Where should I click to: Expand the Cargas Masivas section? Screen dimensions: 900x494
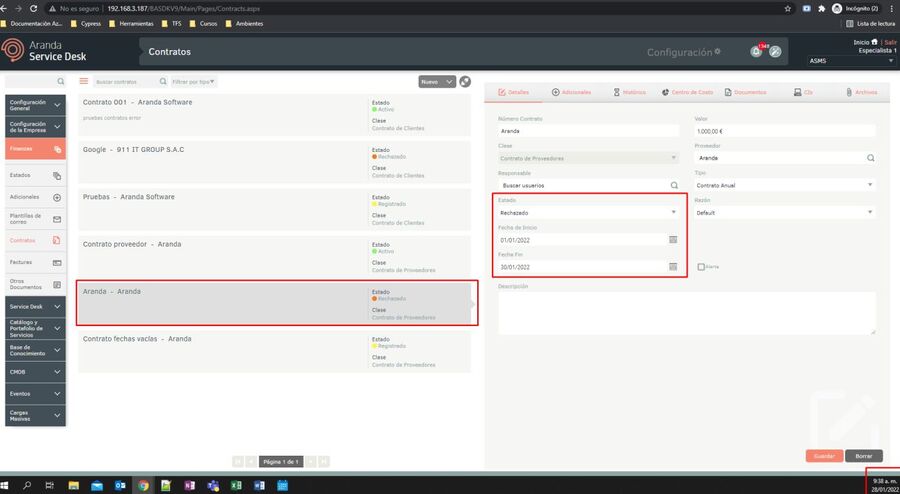click(36, 416)
